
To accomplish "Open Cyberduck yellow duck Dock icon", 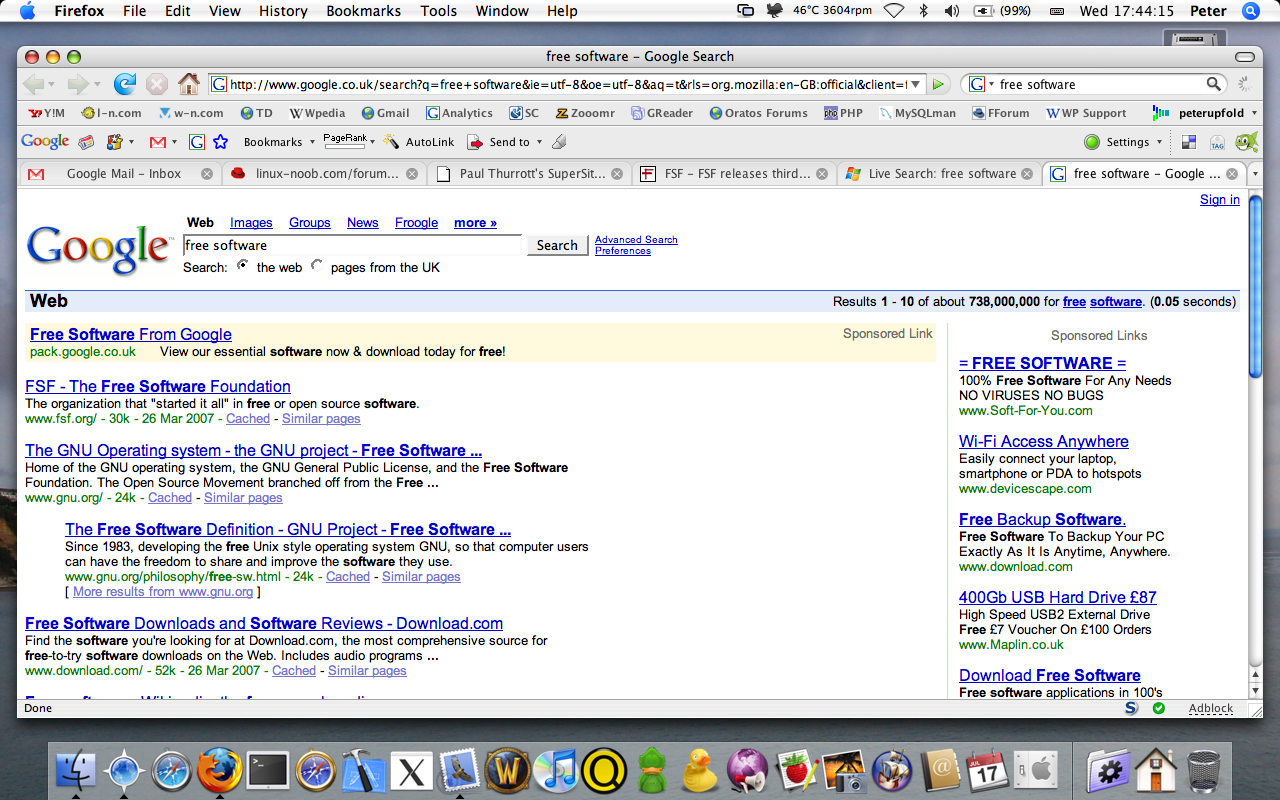I will pyautogui.click(x=700, y=770).
